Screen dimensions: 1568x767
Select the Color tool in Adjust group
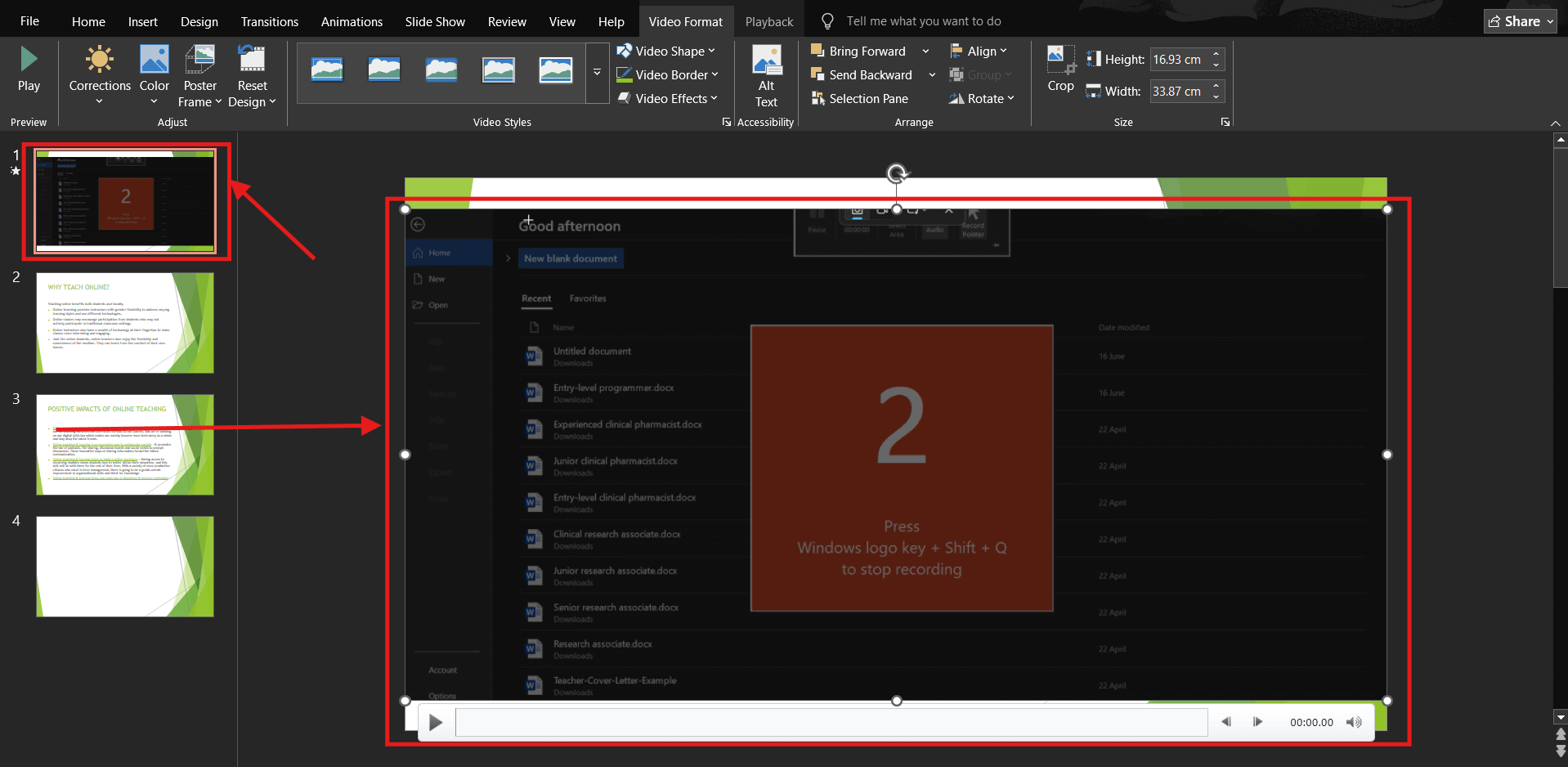click(x=154, y=74)
